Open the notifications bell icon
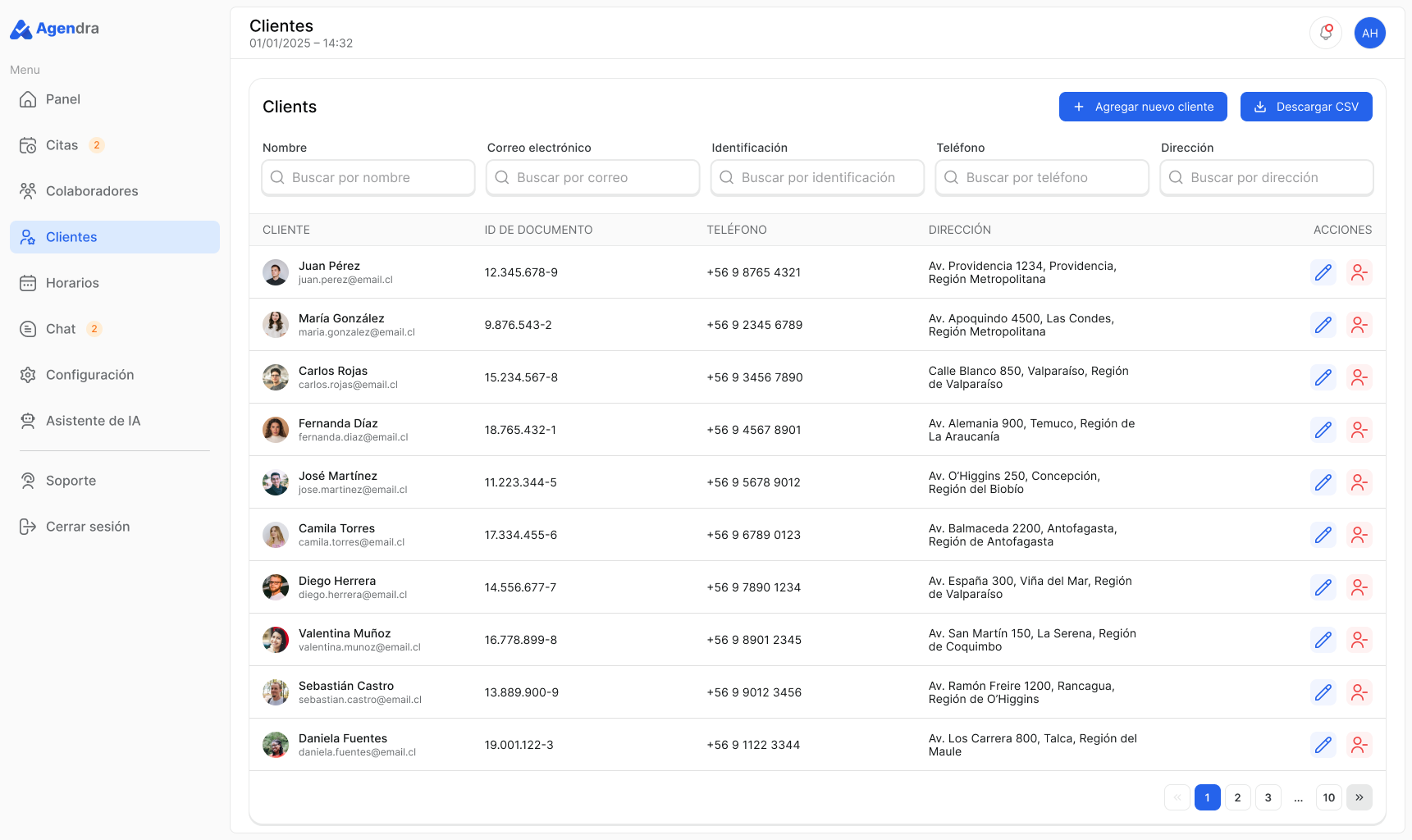 [1326, 33]
